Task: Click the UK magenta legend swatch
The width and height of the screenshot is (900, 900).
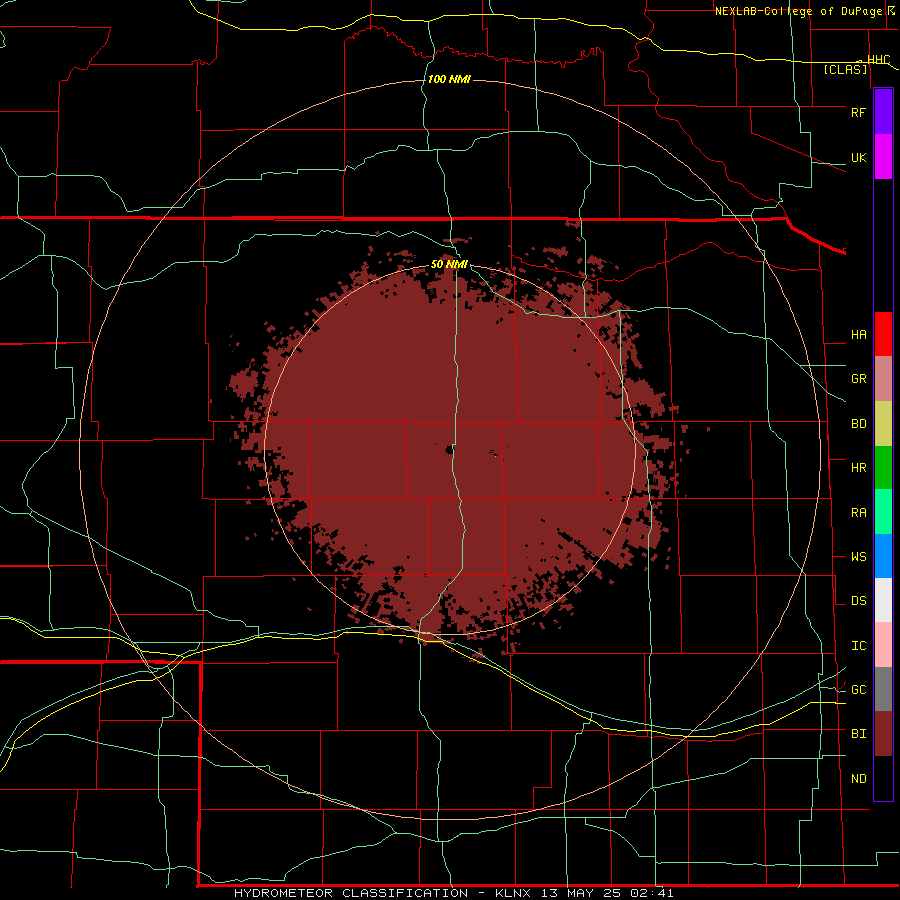Action: 883,157
